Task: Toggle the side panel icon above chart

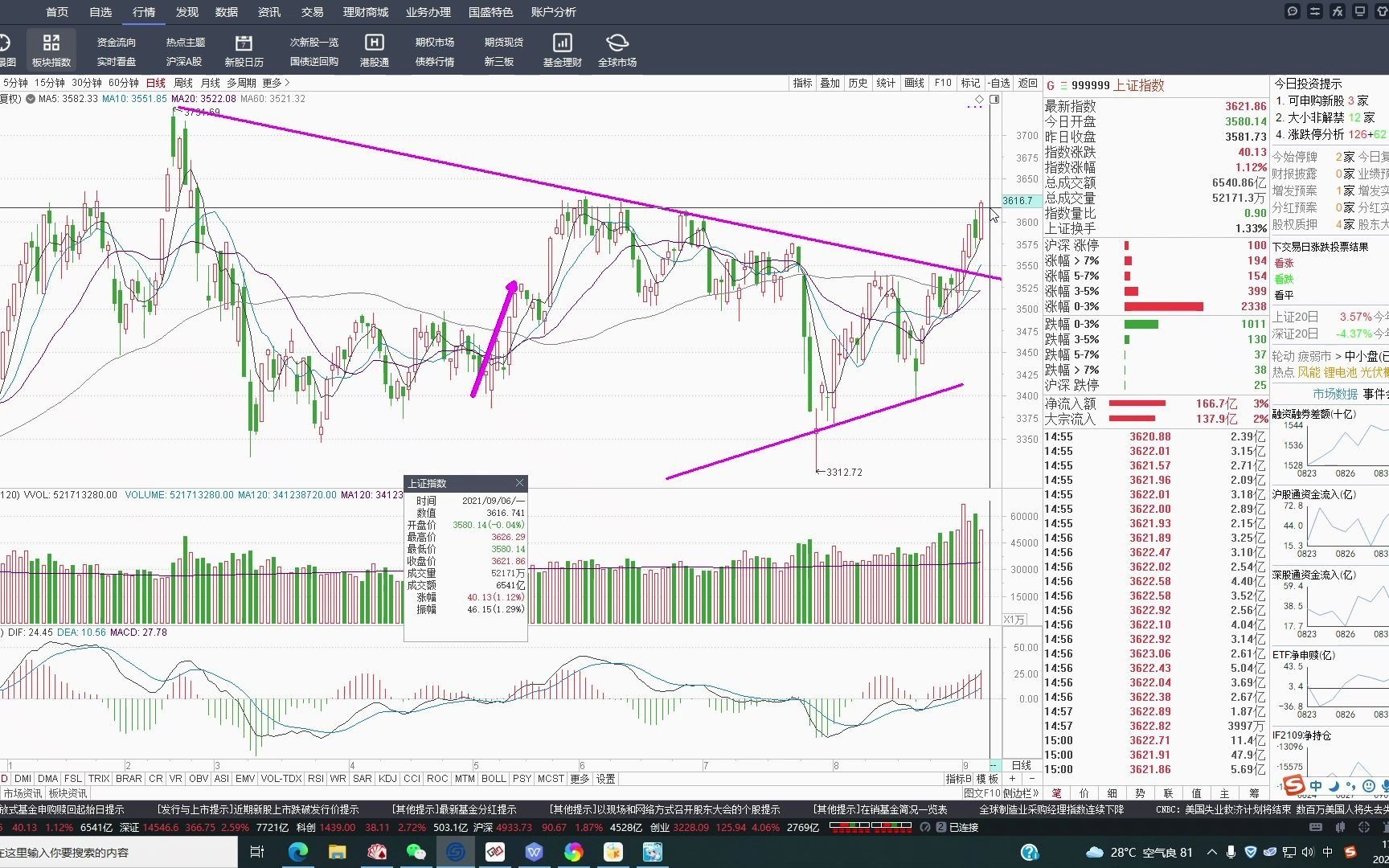Action: [x=994, y=100]
